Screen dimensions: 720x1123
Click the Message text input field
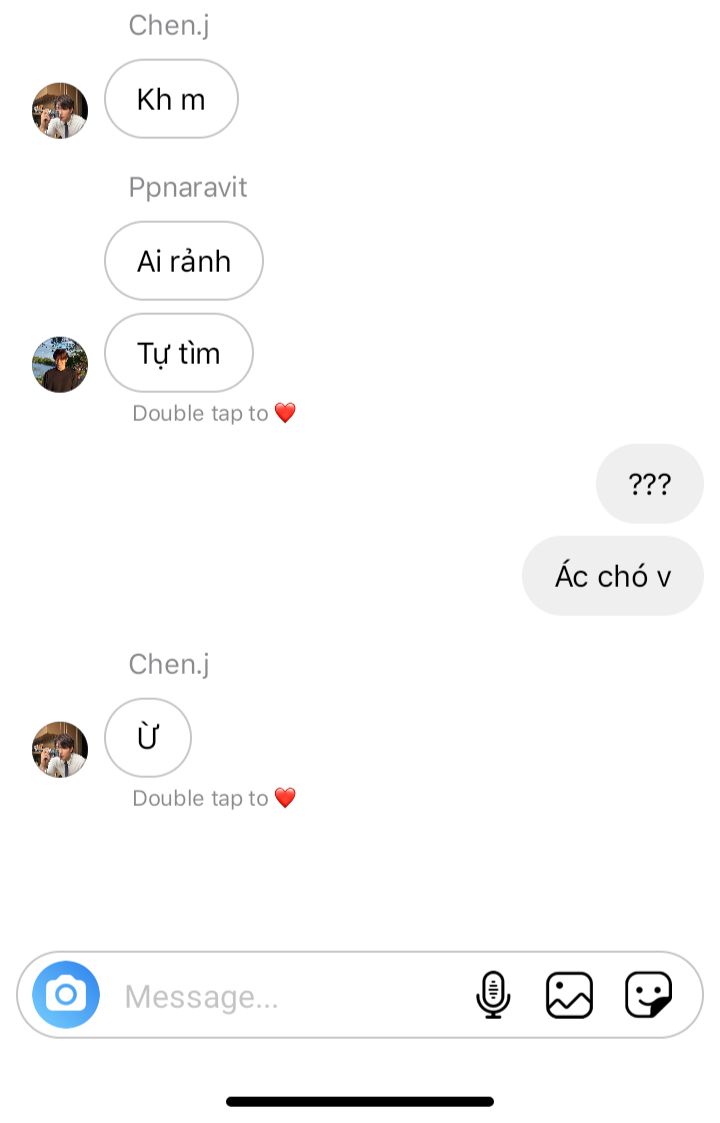287,996
